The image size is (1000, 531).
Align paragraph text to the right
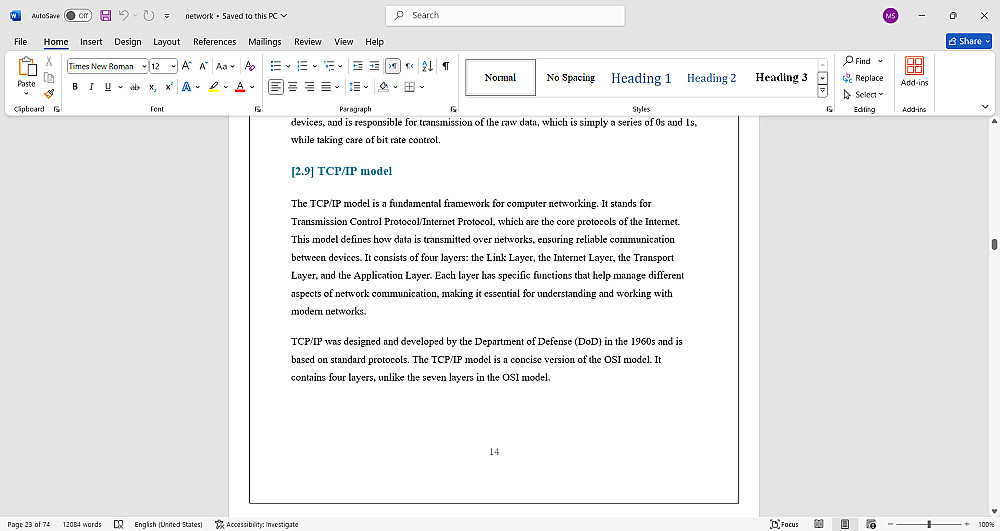(309, 87)
